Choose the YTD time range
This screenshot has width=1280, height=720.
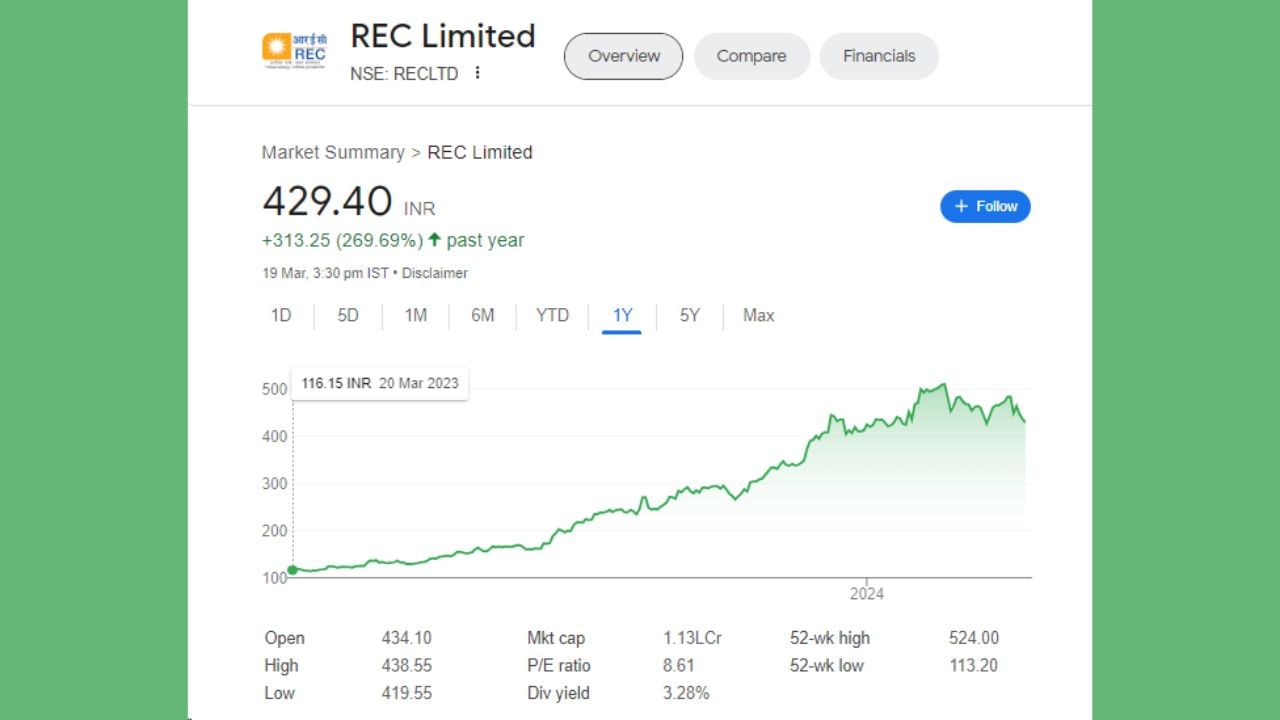[x=552, y=315]
